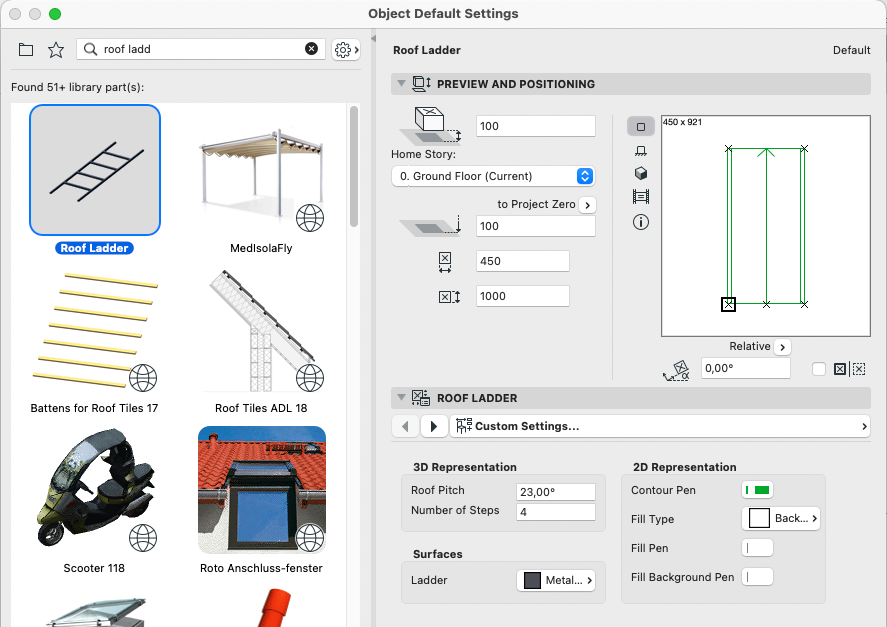Image resolution: width=887 pixels, height=627 pixels.
Task: Click in the roof ladd search field
Action: (x=201, y=49)
